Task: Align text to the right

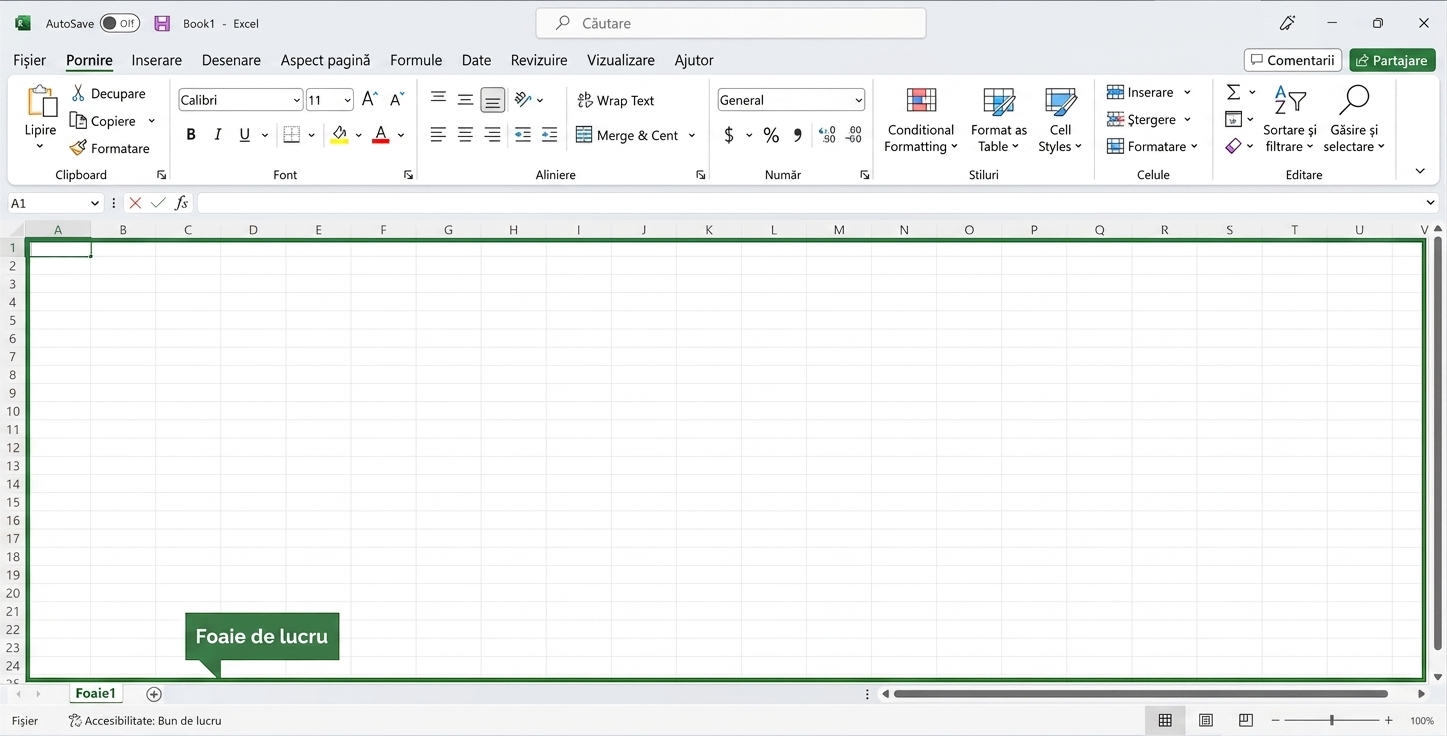Action: 492,135
